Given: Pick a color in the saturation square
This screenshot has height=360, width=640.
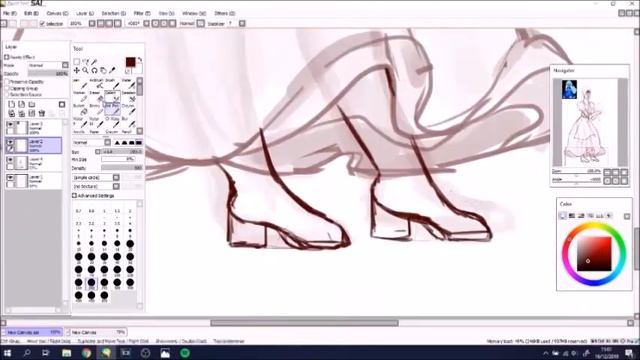Looking at the screenshot, I should pos(594,254).
